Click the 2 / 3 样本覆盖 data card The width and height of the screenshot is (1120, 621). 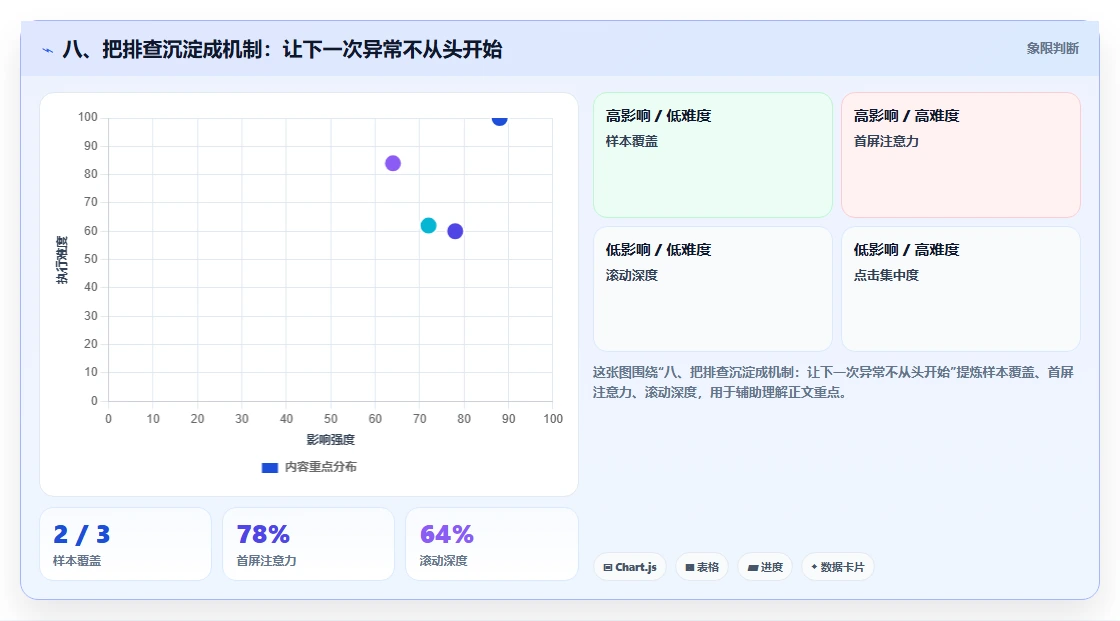tap(126, 544)
